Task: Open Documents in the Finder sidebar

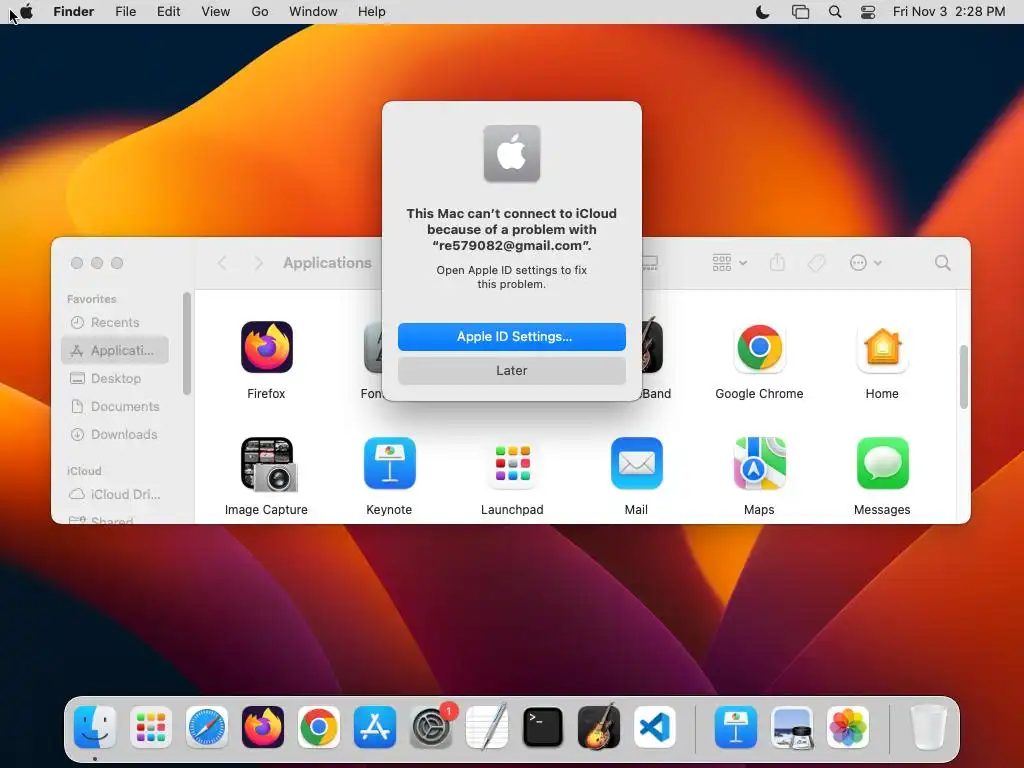Action: click(115, 407)
